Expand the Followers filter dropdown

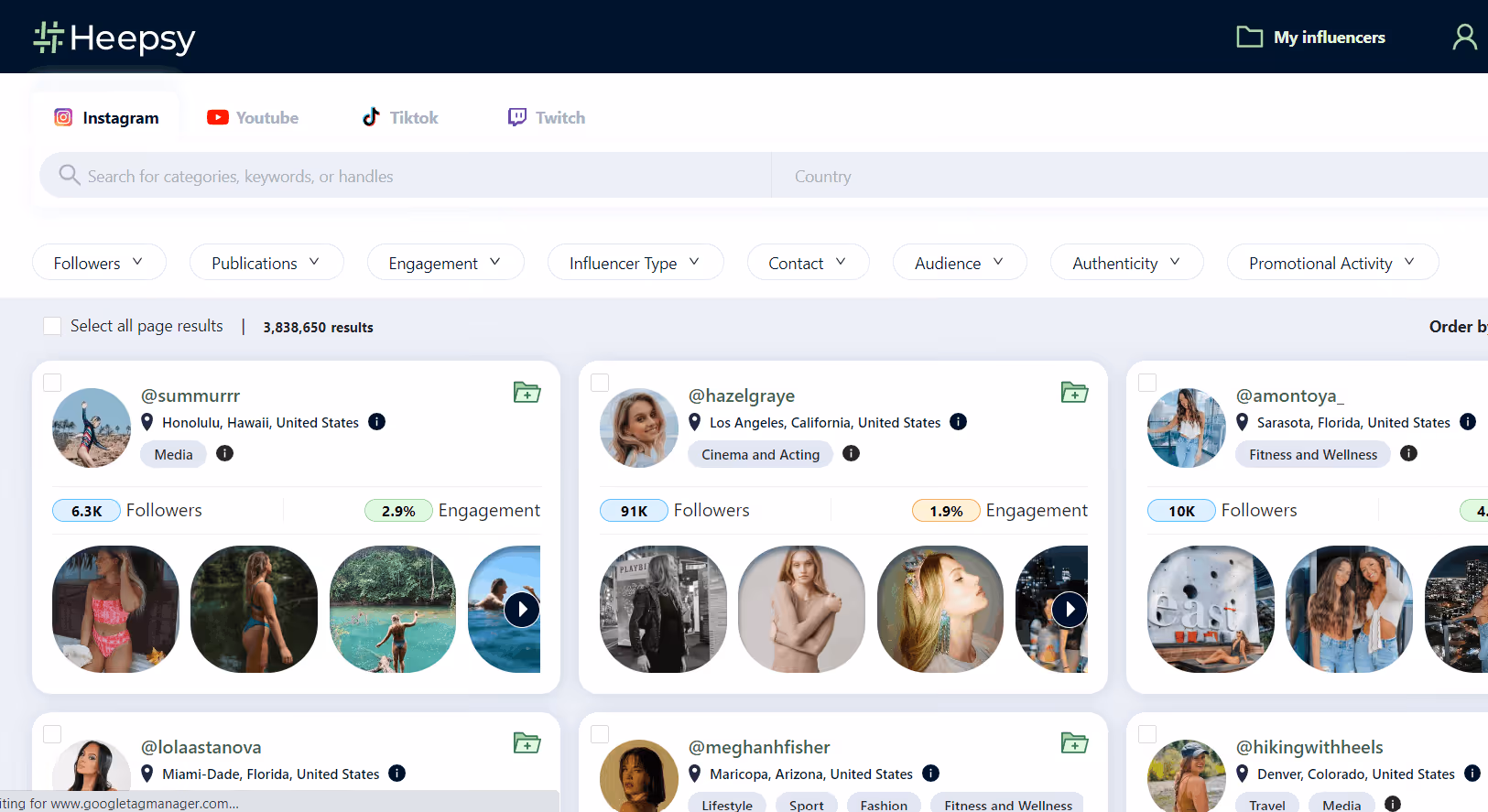coord(99,263)
